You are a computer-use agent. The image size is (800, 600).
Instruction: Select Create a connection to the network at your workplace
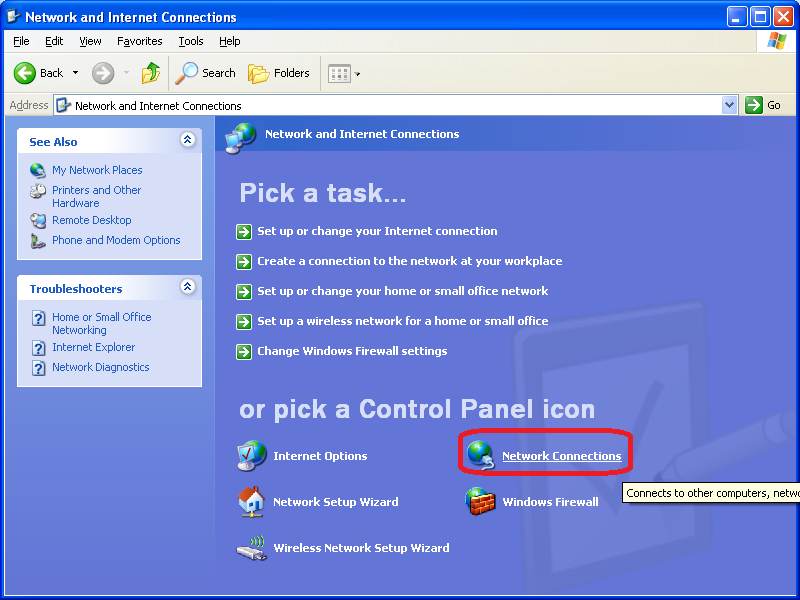pyautogui.click(x=410, y=261)
